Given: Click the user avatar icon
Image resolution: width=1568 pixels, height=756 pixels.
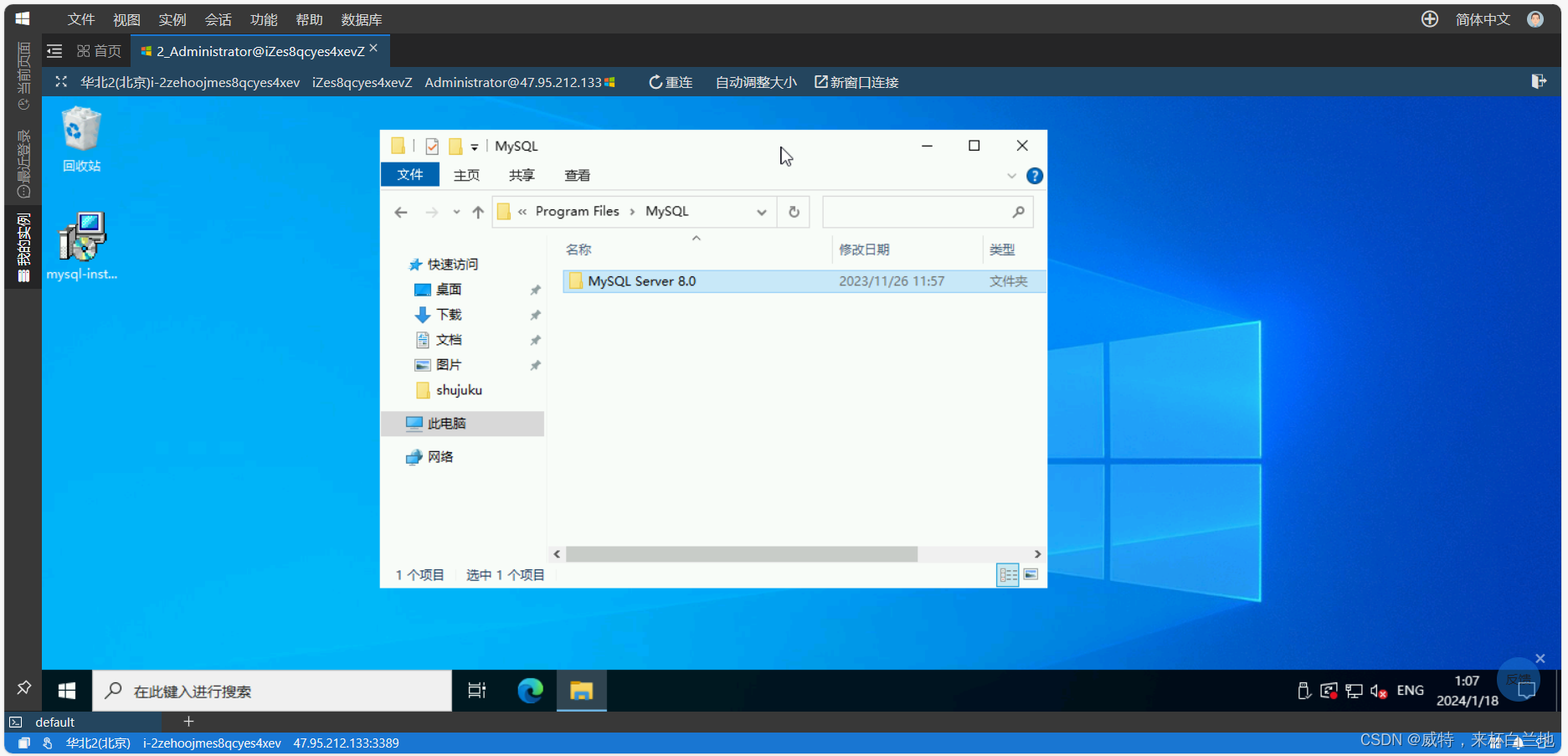Looking at the screenshot, I should [x=1535, y=19].
